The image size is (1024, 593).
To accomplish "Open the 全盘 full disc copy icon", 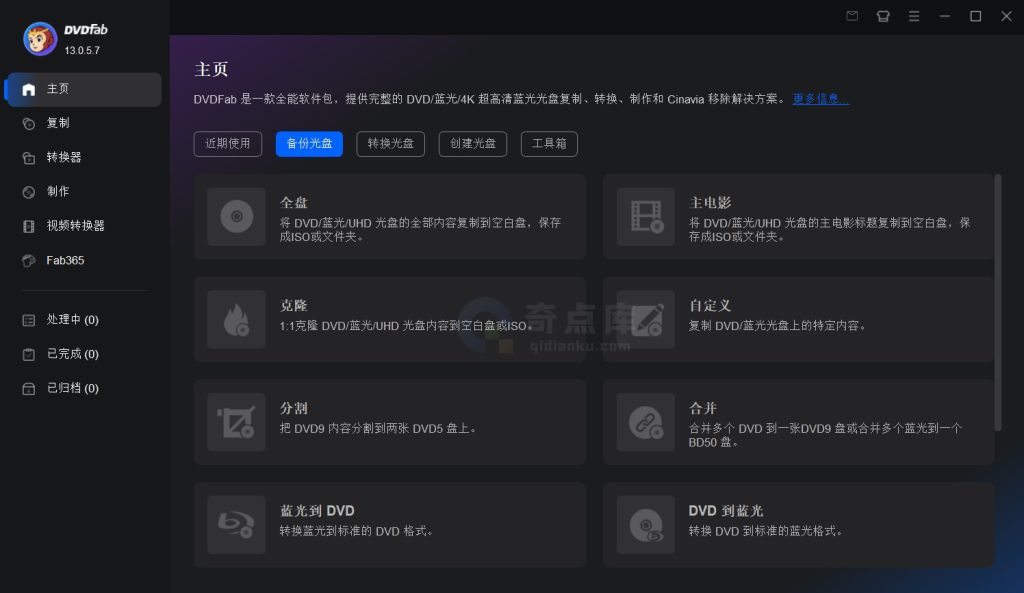I will 236,216.
